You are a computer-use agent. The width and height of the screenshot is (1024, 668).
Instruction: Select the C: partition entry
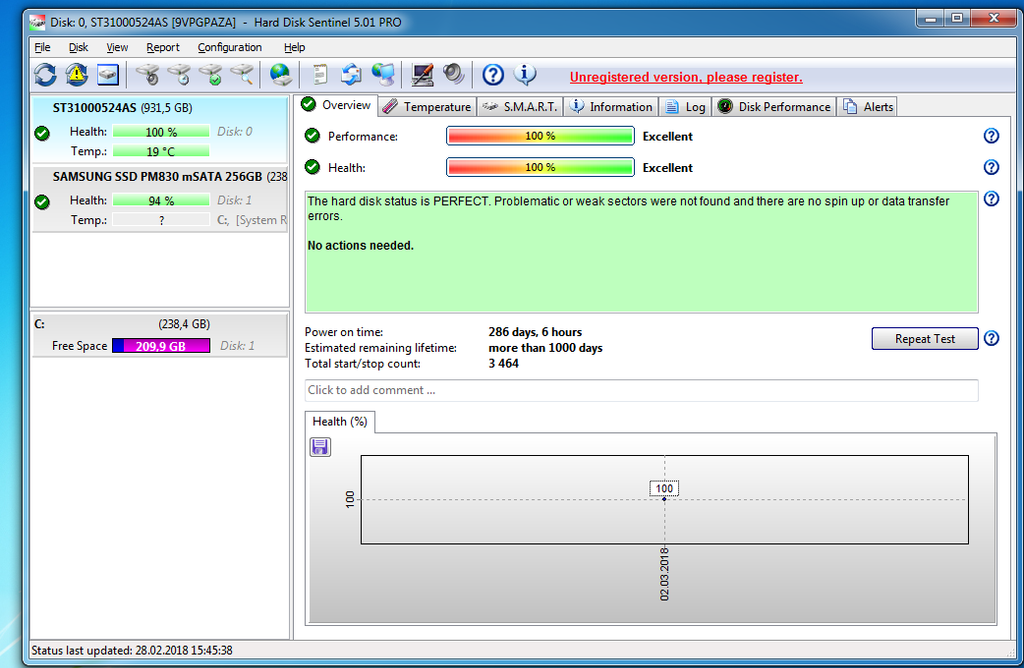coord(159,335)
